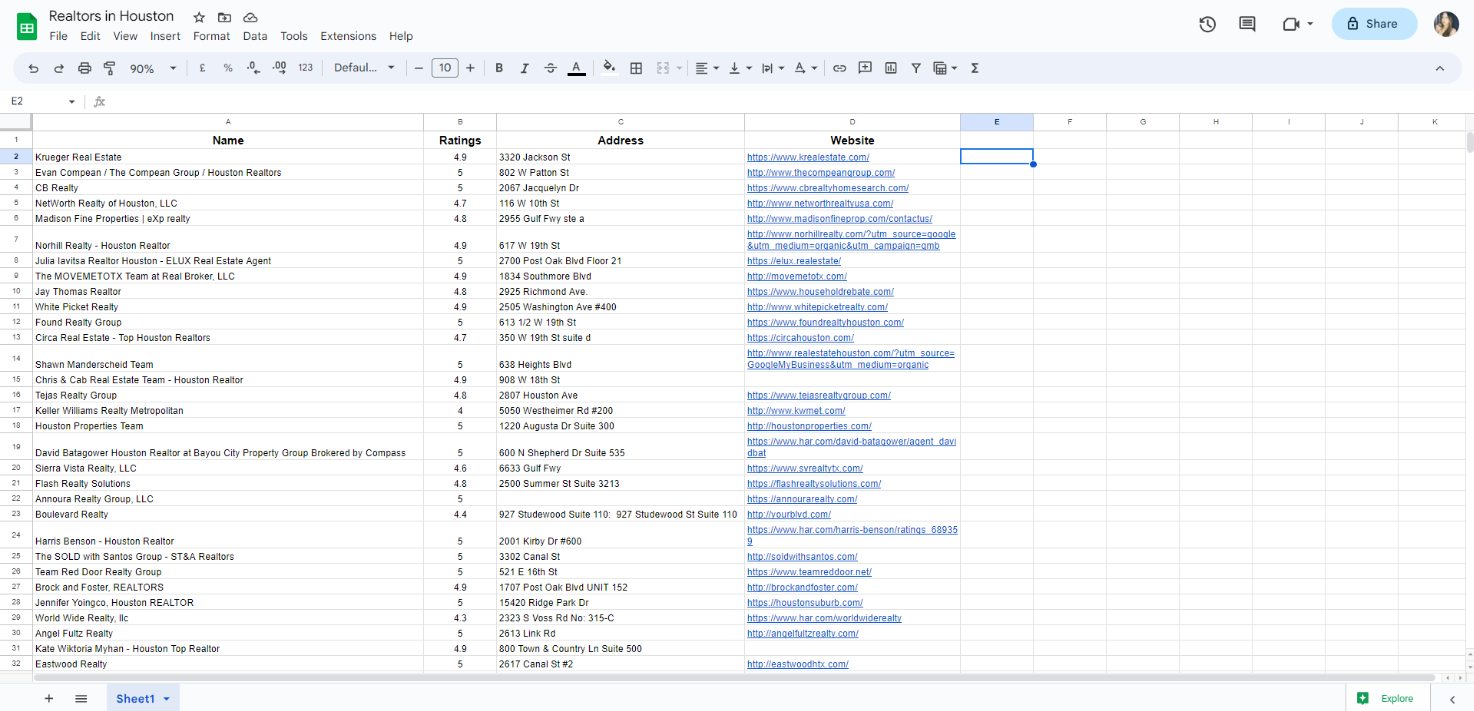The height and width of the screenshot is (711, 1474).
Task: Open the zoom level dropdown at 90%
Action: (x=152, y=68)
